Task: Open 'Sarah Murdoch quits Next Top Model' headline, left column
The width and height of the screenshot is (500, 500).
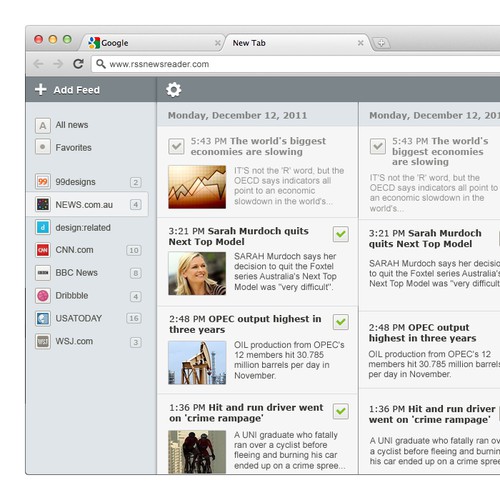Action: (x=238, y=236)
